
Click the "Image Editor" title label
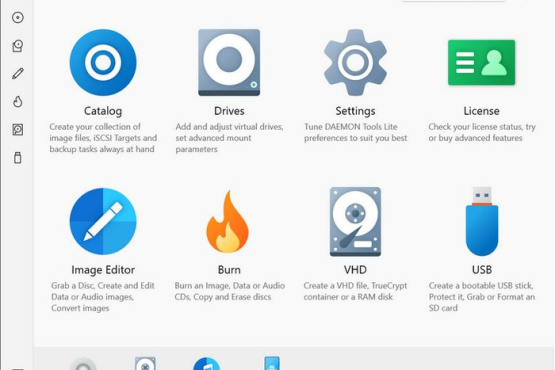[103, 270]
